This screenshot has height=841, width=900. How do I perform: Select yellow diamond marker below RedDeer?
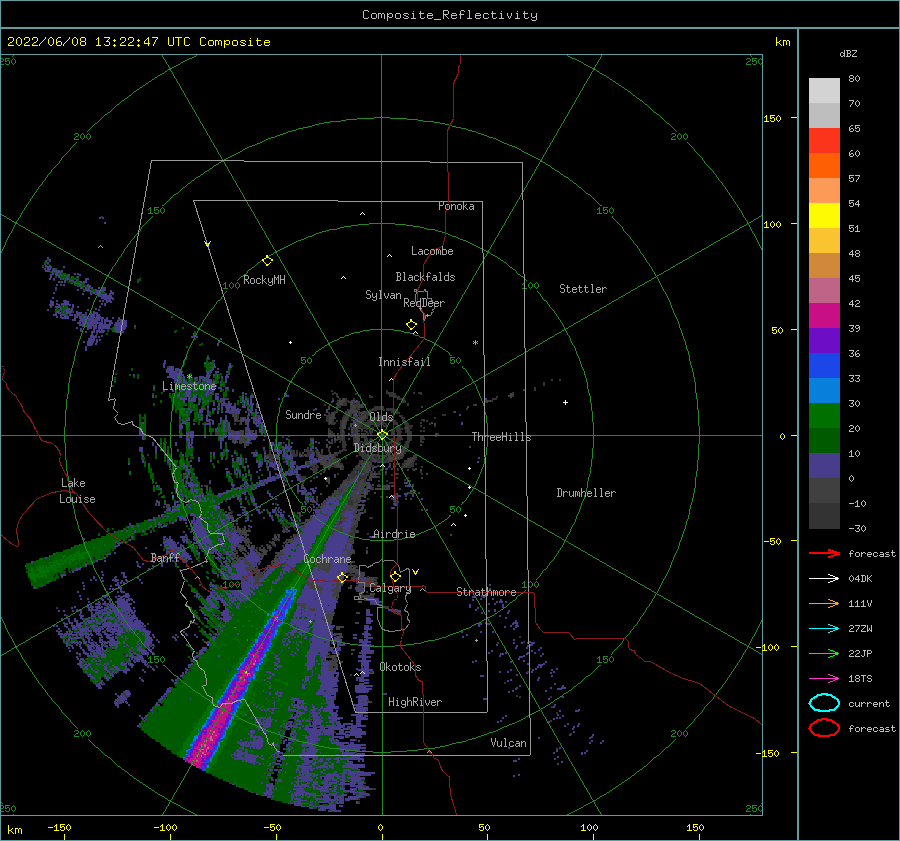click(412, 325)
